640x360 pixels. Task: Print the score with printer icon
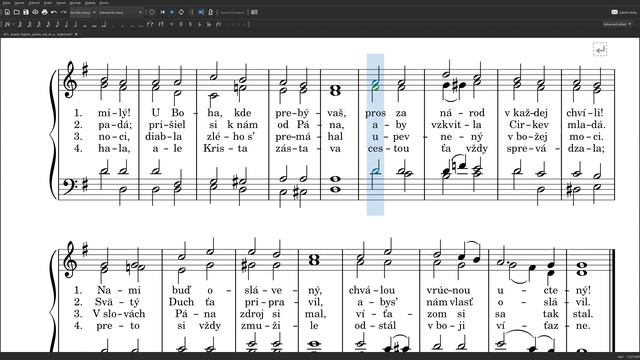[x=44, y=12]
